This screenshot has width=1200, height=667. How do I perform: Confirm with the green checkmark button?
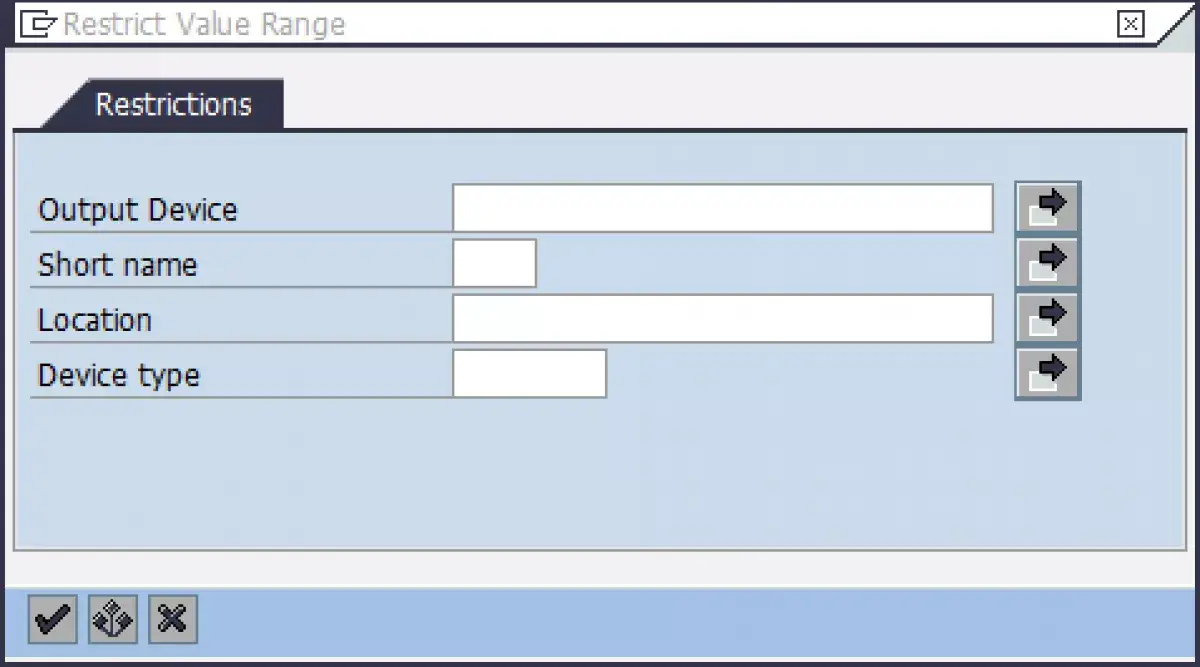point(52,620)
